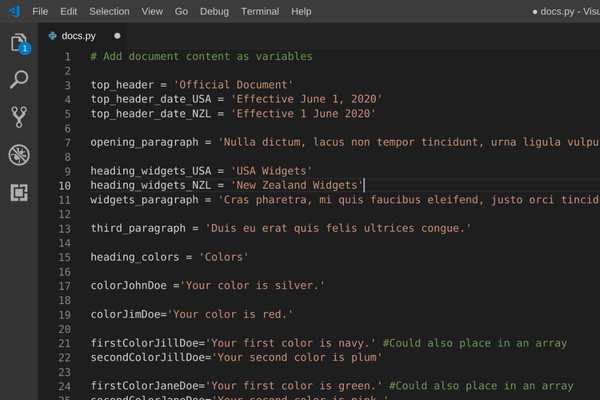
Task: Select the docs.py editor tab
Action: coord(83,36)
